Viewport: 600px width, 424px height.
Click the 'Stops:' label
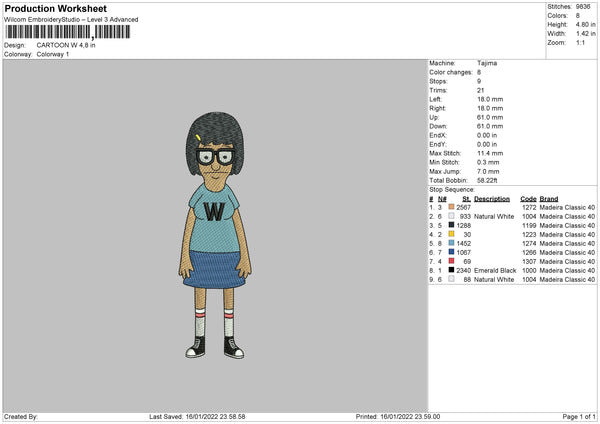tap(438, 82)
